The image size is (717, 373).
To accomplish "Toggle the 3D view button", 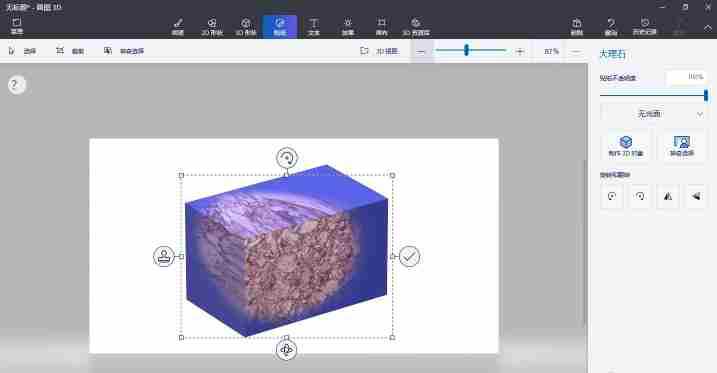I will click(x=379, y=51).
